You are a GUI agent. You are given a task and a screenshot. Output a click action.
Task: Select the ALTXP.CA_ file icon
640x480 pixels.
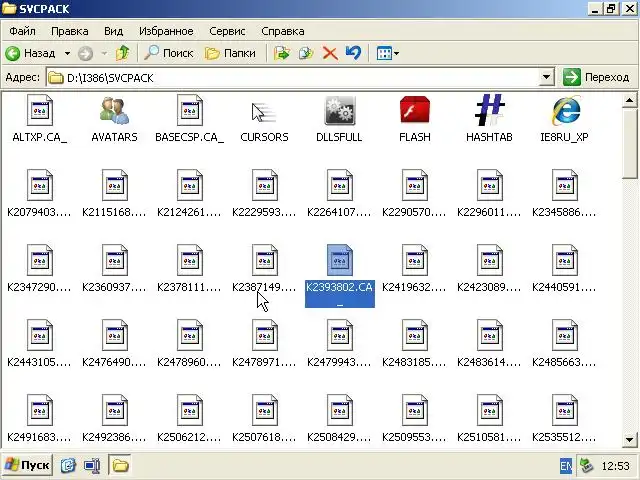pos(40,110)
